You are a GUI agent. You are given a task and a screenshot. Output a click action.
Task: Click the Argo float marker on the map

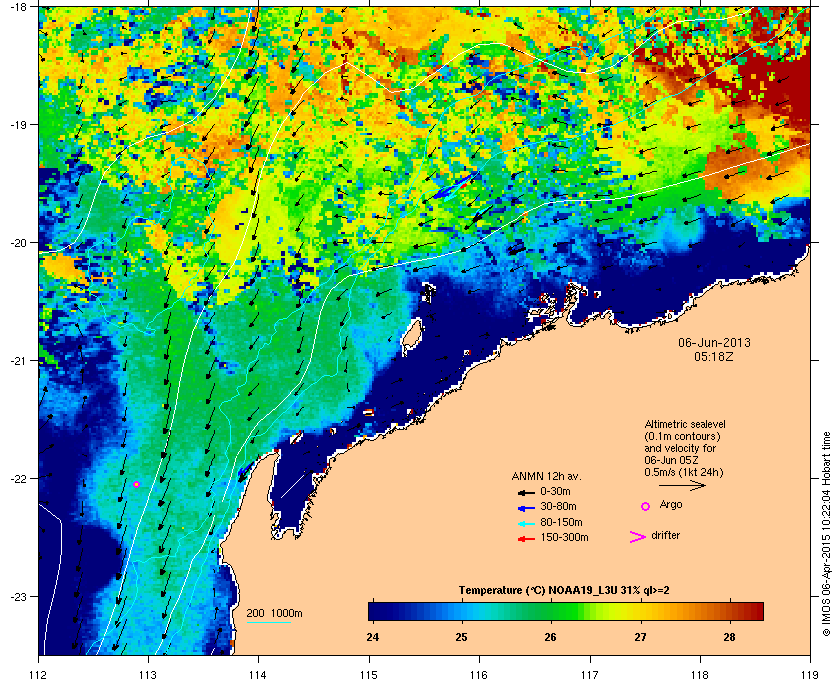click(x=136, y=484)
